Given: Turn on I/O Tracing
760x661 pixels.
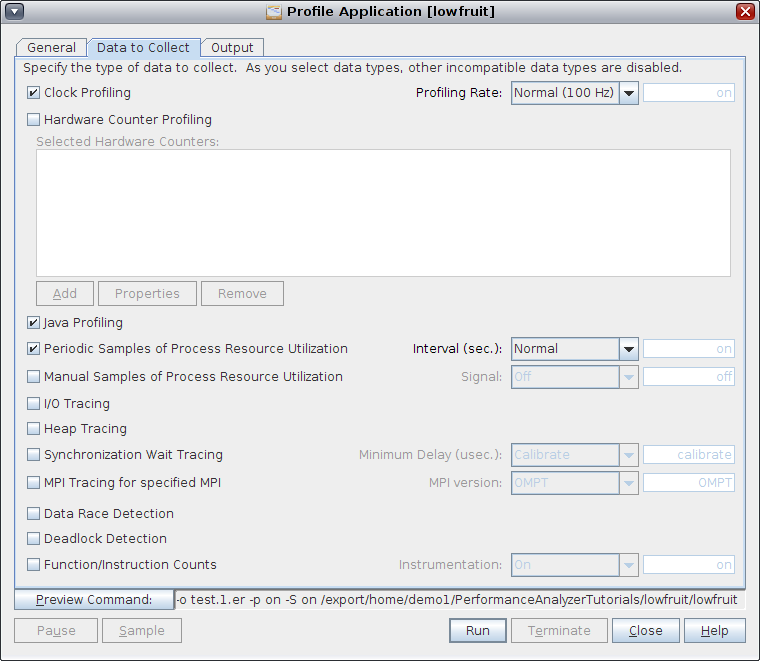Looking at the screenshot, I should click(33, 403).
